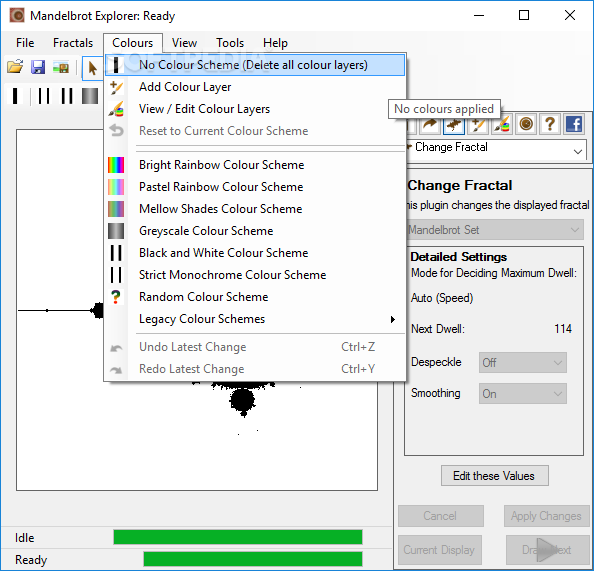Open the View menu
This screenshot has width=594, height=571.
point(184,43)
